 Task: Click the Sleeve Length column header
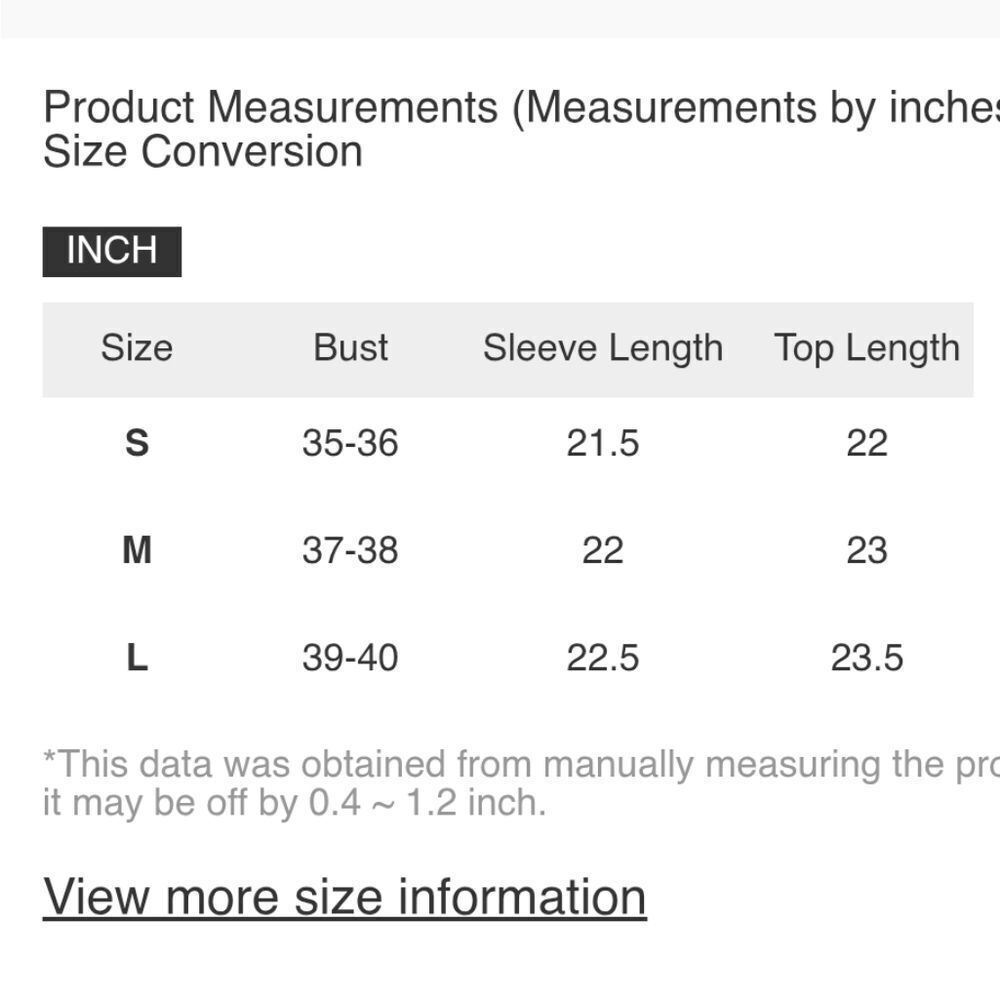pos(602,348)
